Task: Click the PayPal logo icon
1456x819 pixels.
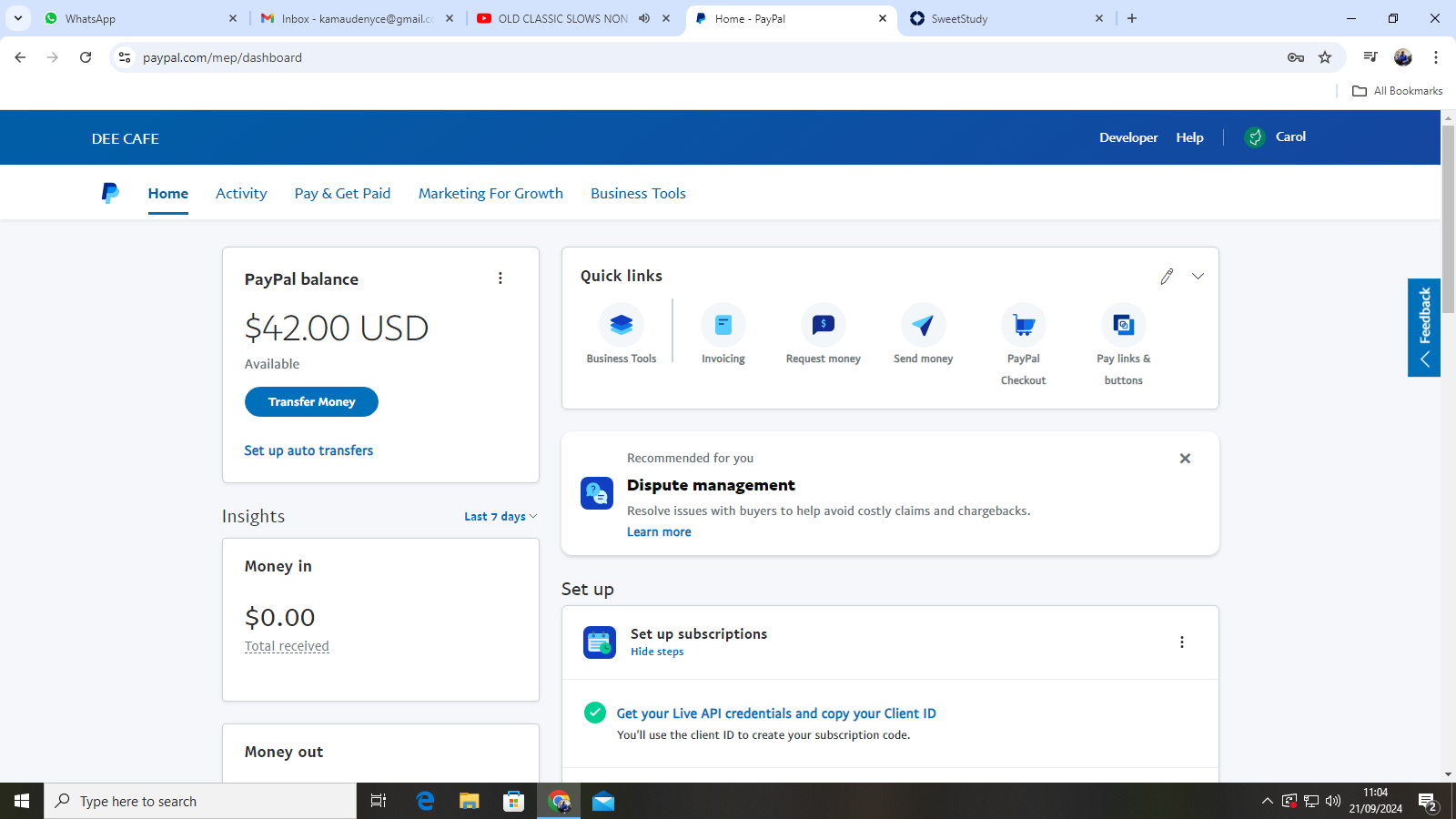Action: 110,193
